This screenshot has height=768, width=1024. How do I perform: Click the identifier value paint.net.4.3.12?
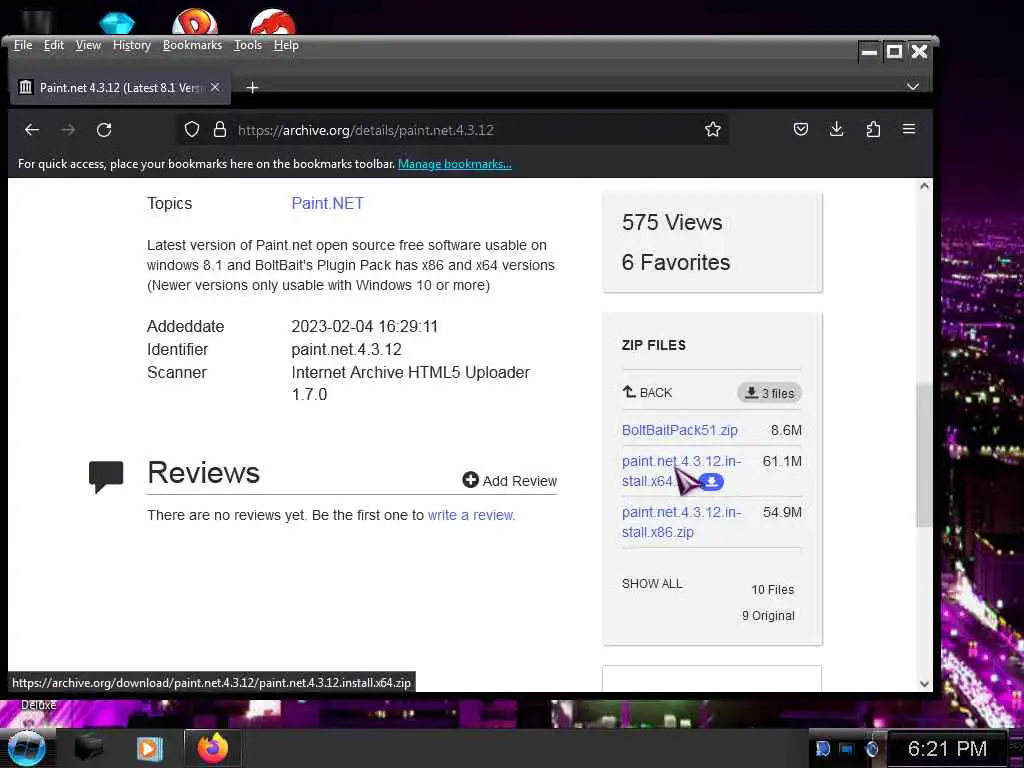(x=346, y=349)
